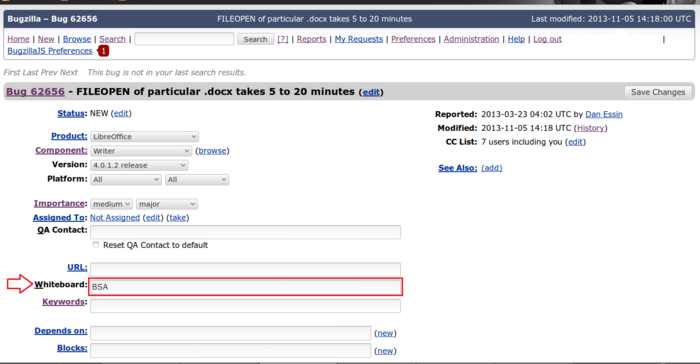Tick the Reset QA Contact to default checkbox
Image resolution: width=700 pixels, height=364 pixels.
[x=96, y=244]
